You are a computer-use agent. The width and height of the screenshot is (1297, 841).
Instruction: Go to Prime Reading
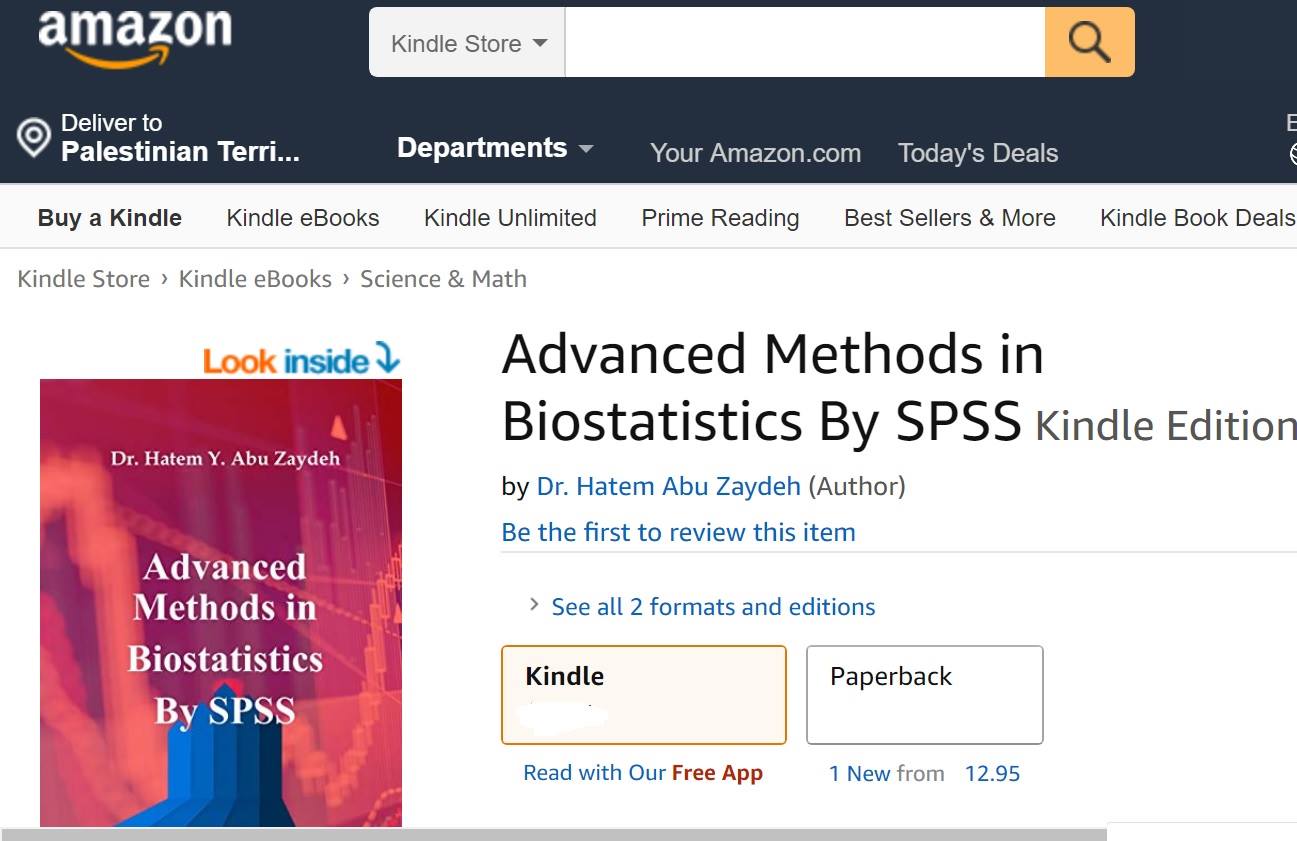click(720, 218)
